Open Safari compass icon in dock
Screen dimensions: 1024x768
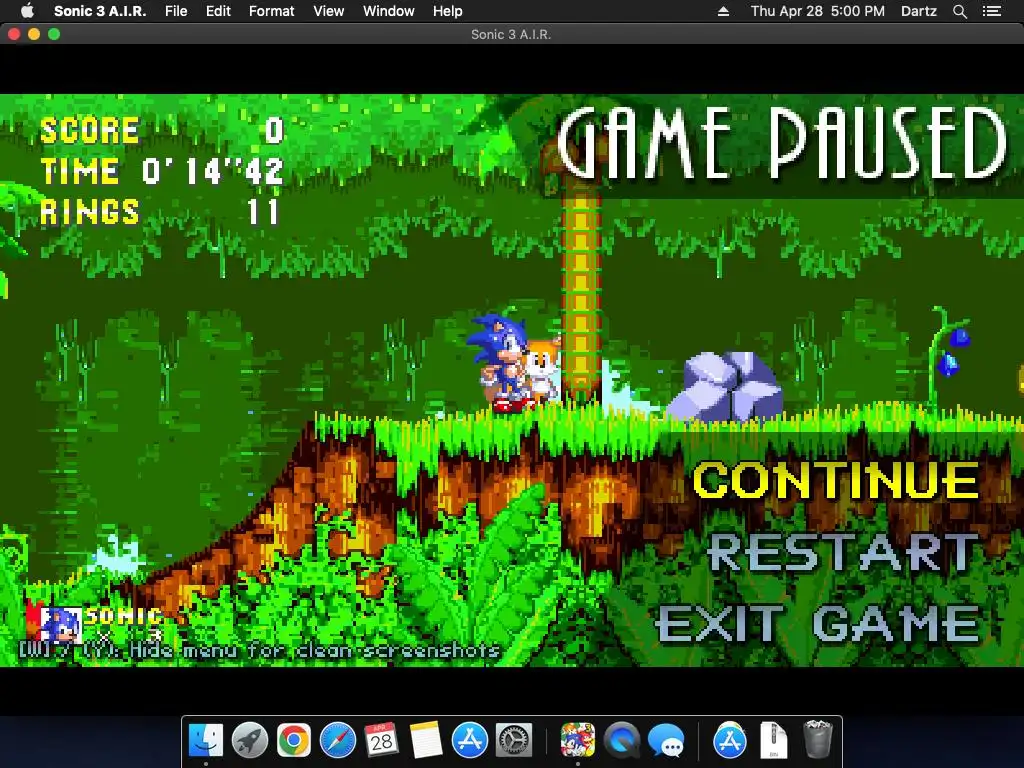(338, 740)
